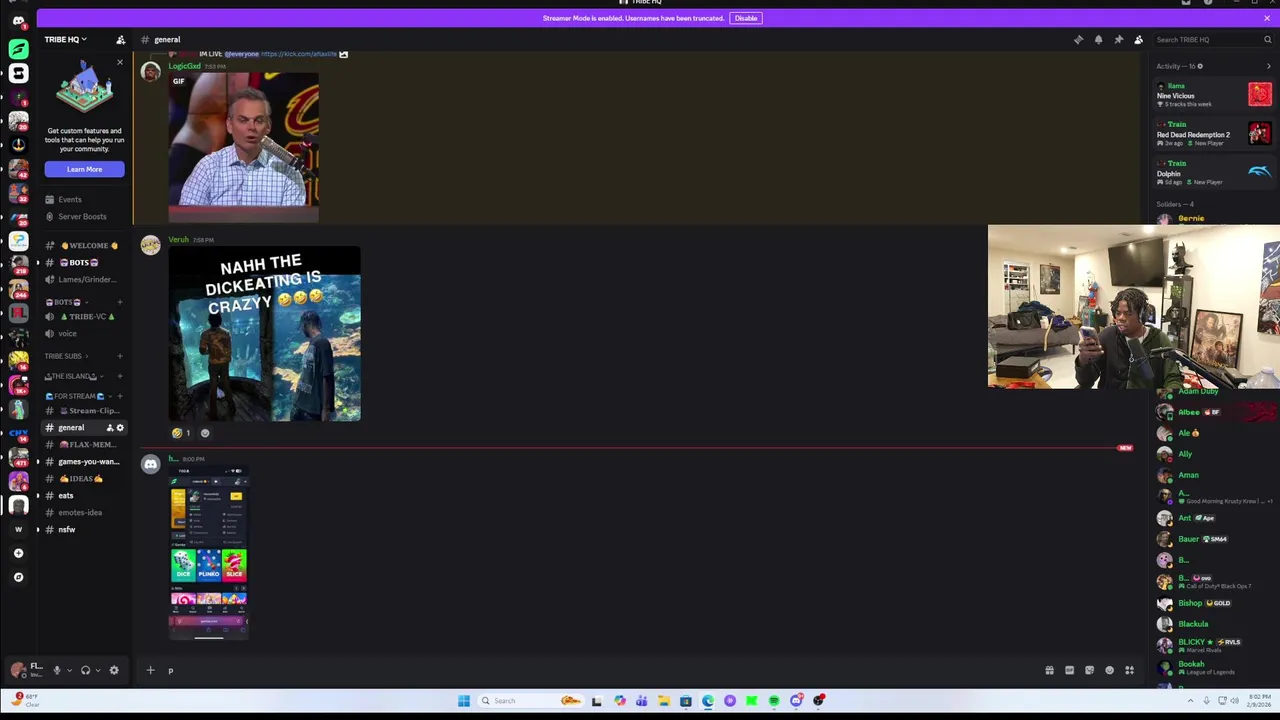Open Spotify from the taskbar
Viewport: 1280px width, 720px height.
pos(774,701)
